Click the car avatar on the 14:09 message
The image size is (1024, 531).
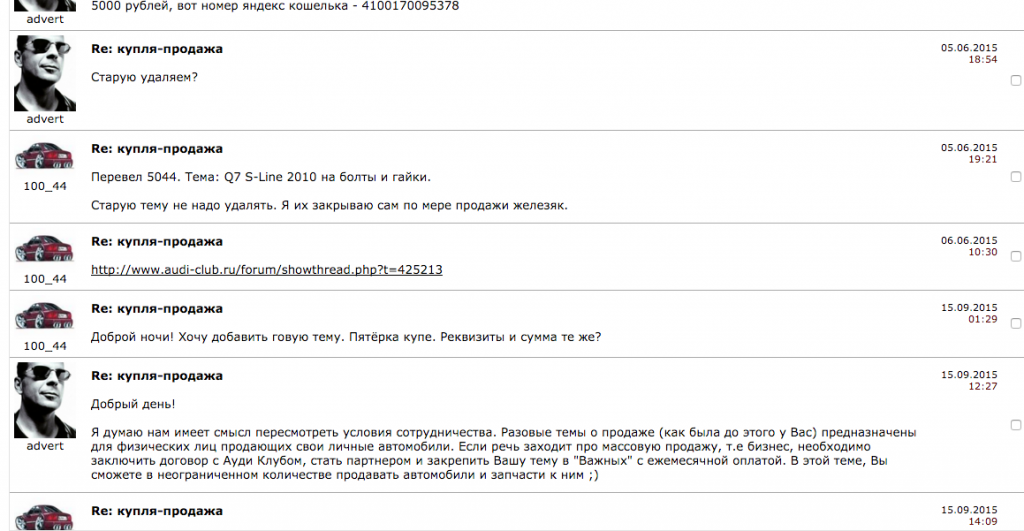(45, 517)
